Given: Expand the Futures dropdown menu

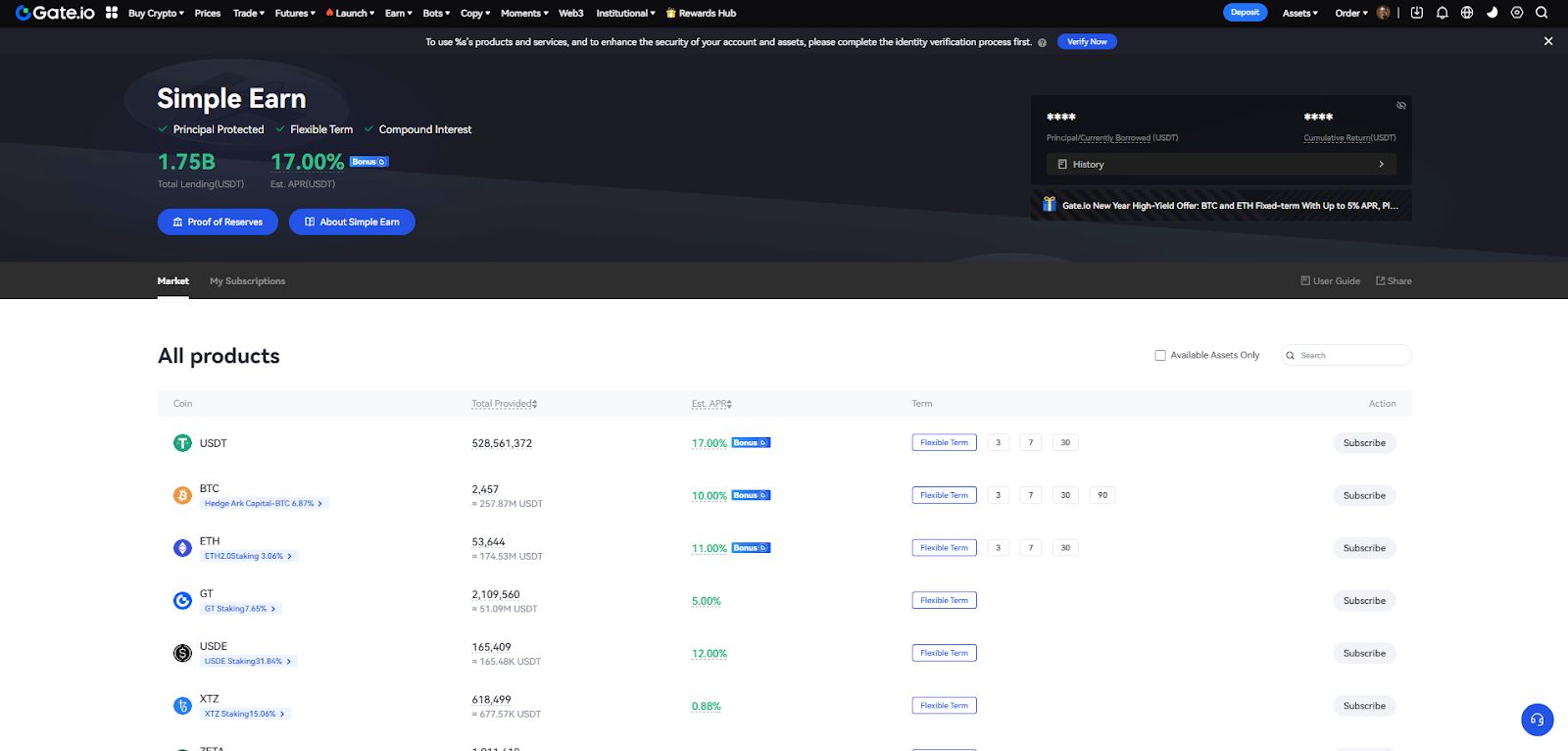Looking at the screenshot, I should 295,14.
